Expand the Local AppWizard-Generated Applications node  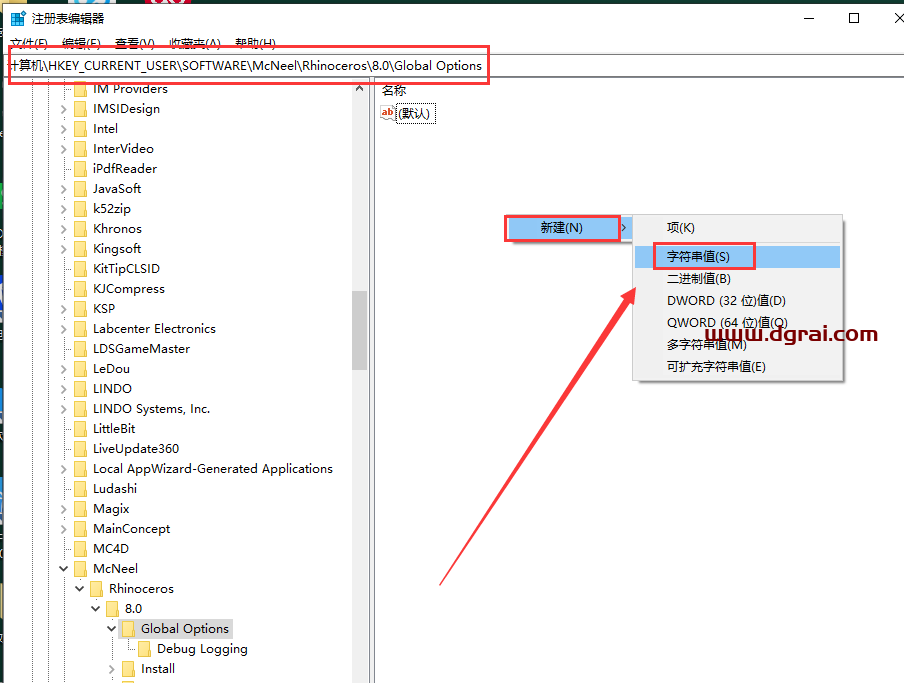[64, 469]
